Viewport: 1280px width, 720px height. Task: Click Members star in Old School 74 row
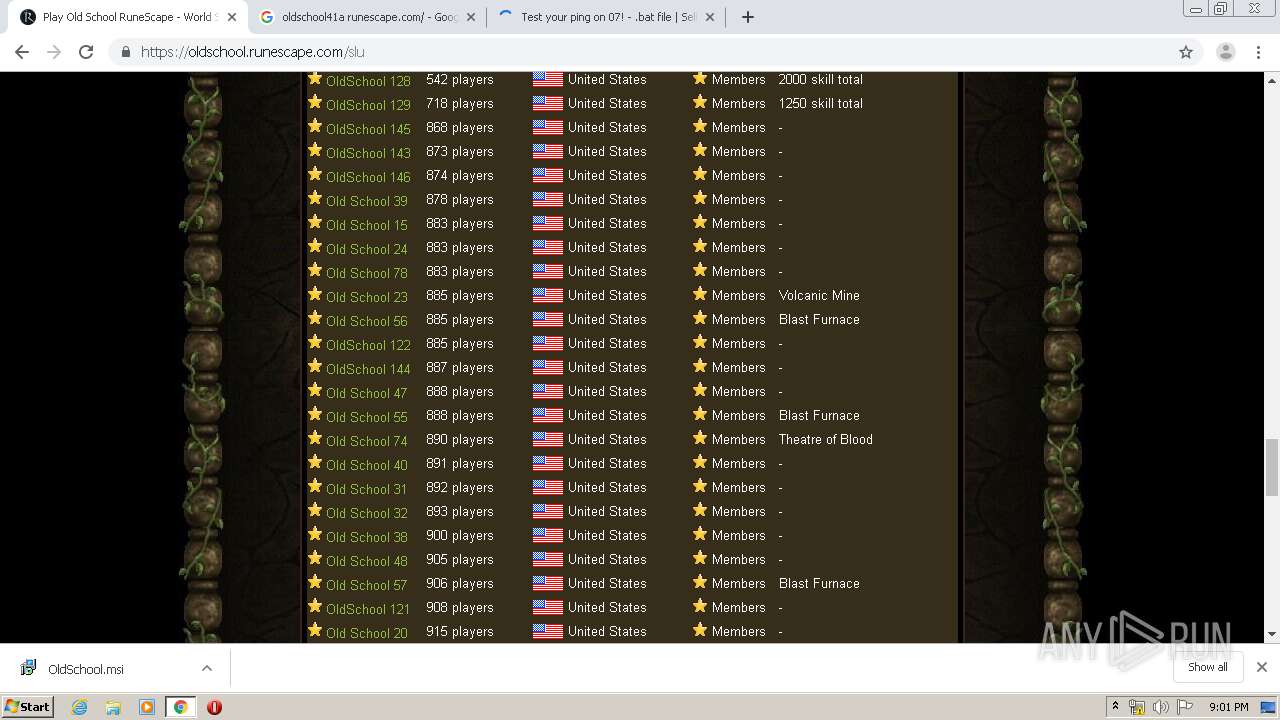coord(700,438)
